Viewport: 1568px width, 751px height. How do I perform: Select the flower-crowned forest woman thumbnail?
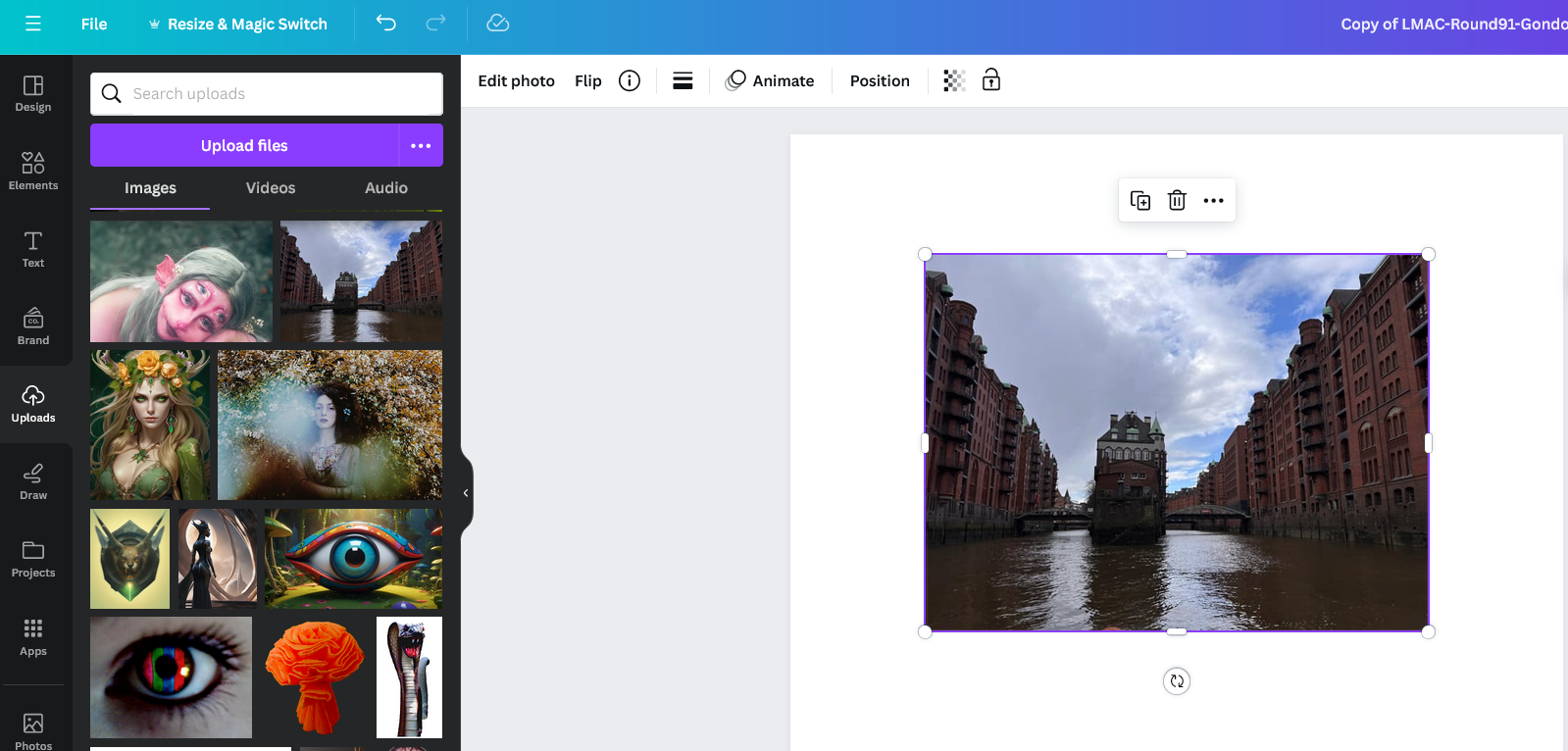(150, 426)
